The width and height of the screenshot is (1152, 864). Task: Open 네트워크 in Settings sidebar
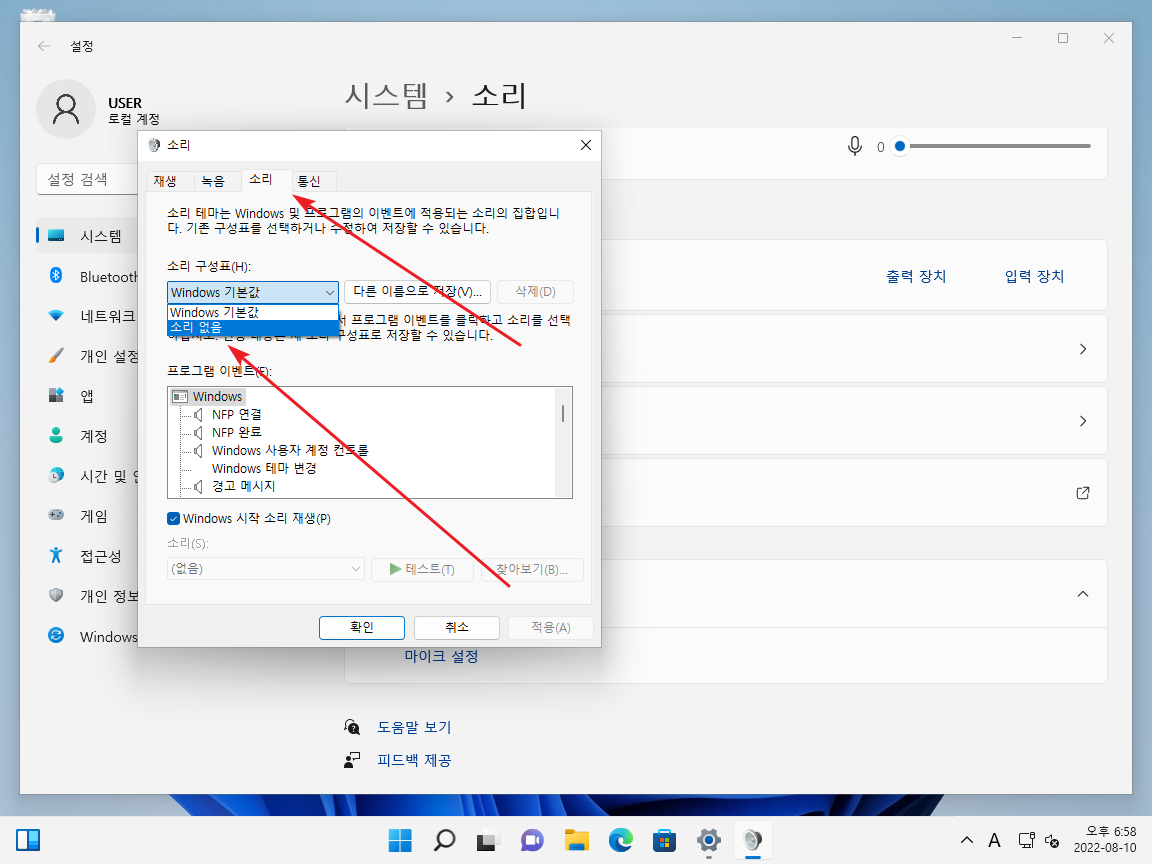tap(88, 316)
